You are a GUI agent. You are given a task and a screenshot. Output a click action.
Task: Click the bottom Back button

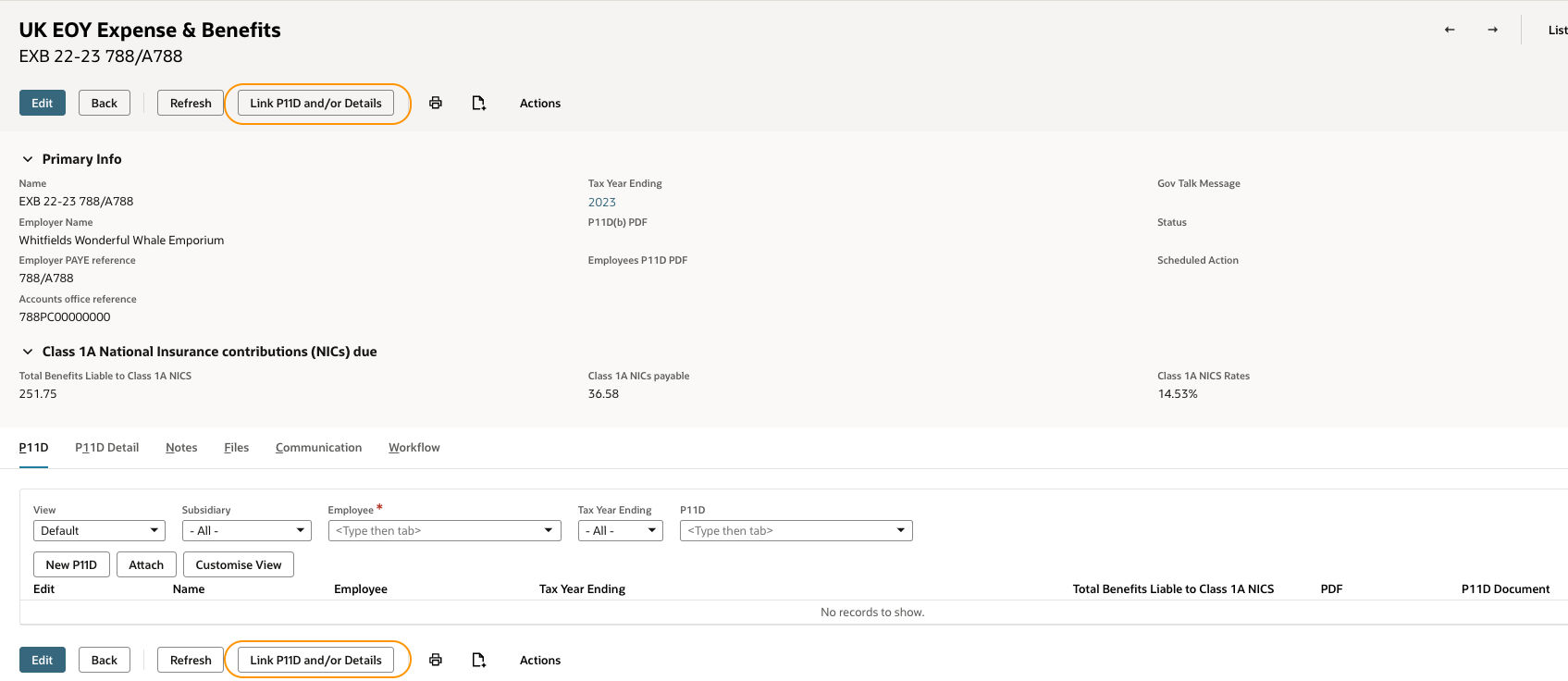pyautogui.click(x=105, y=660)
